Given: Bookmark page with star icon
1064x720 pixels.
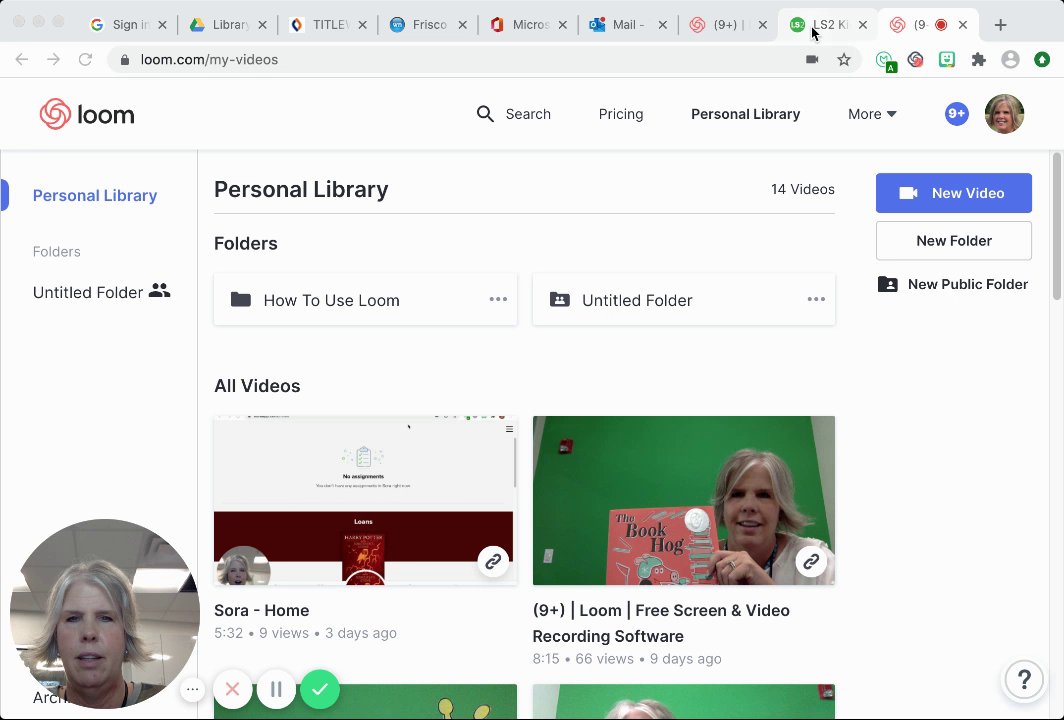Looking at the screenshot, I should 843,60.
